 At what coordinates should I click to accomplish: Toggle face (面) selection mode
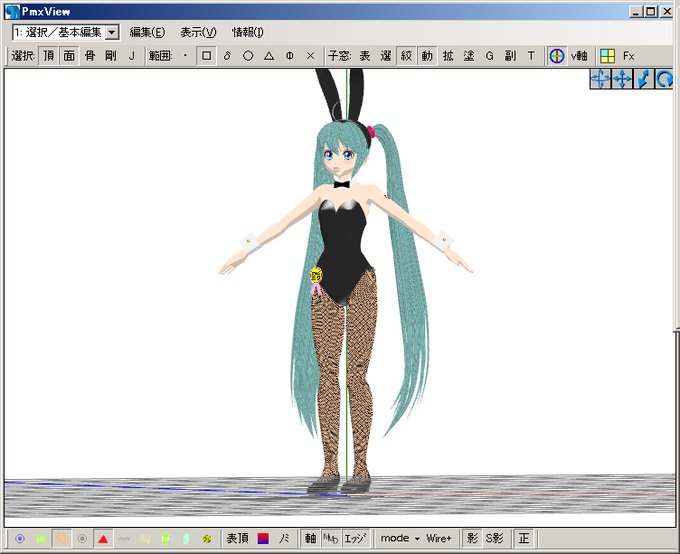tap(69, 56)
